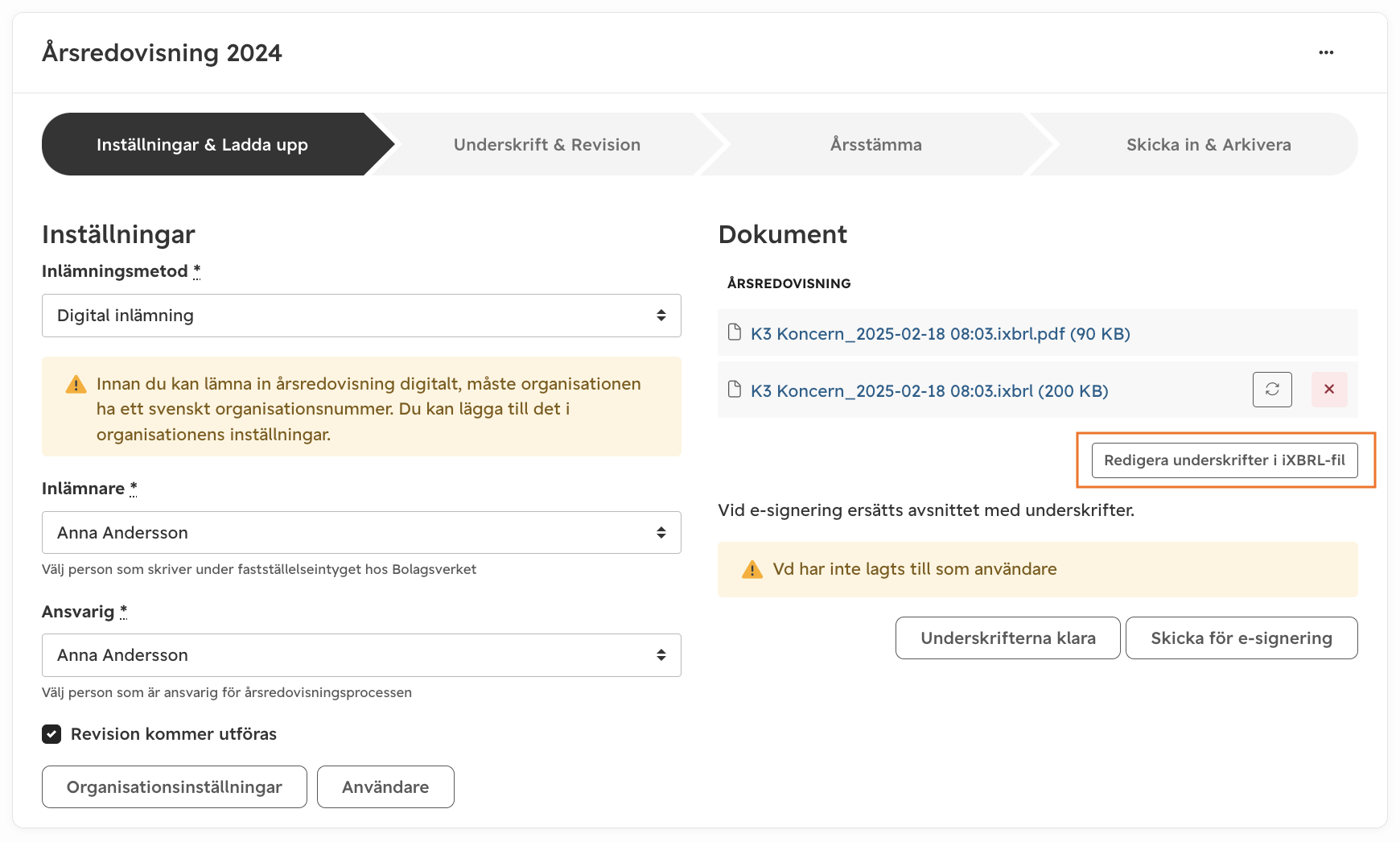
Task: Click Redigera underskrifter i iXBRL-fil button
Action: tap(1225, 460)
